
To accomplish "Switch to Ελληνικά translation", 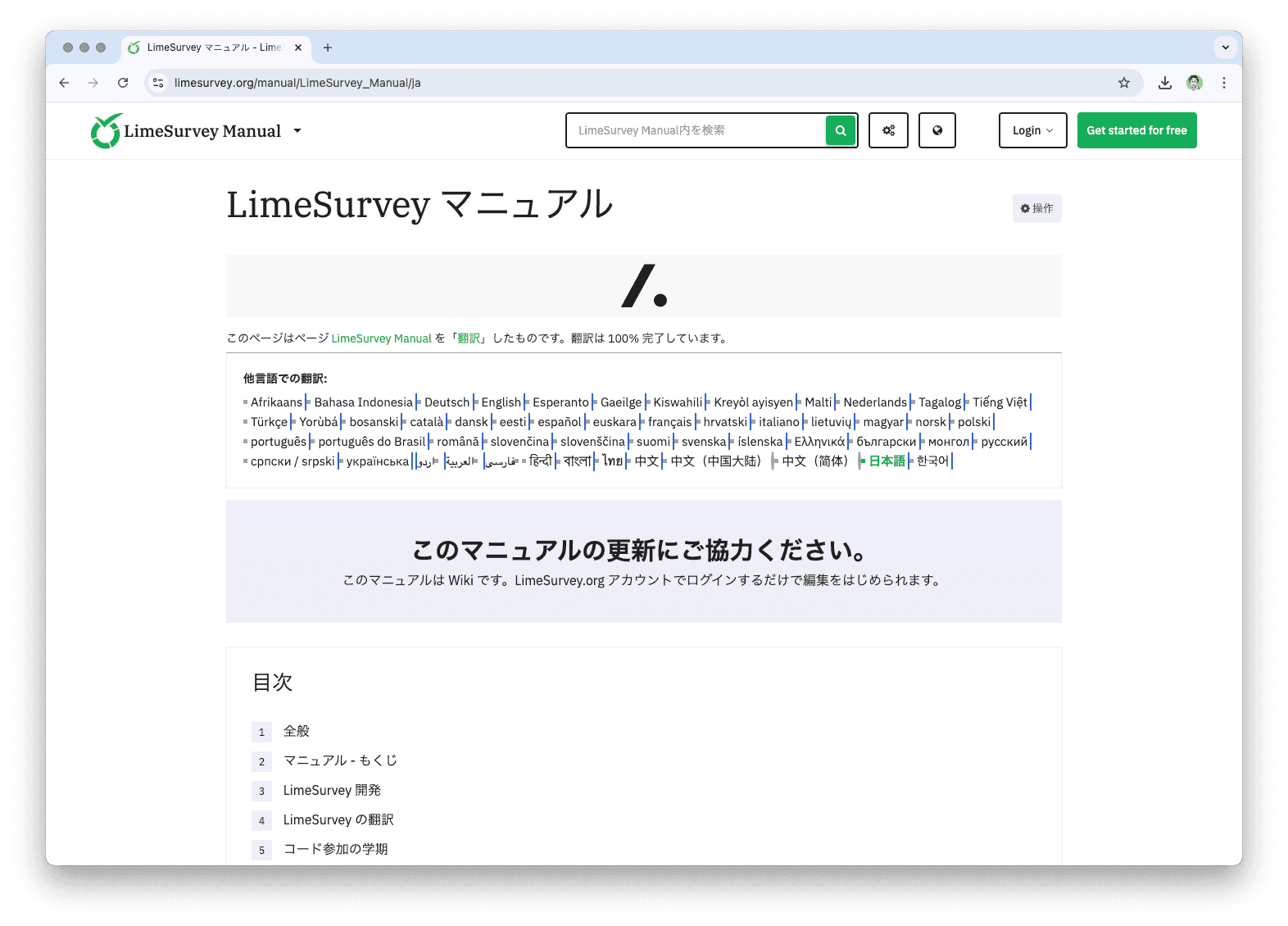I will click(x=819, y=442).
